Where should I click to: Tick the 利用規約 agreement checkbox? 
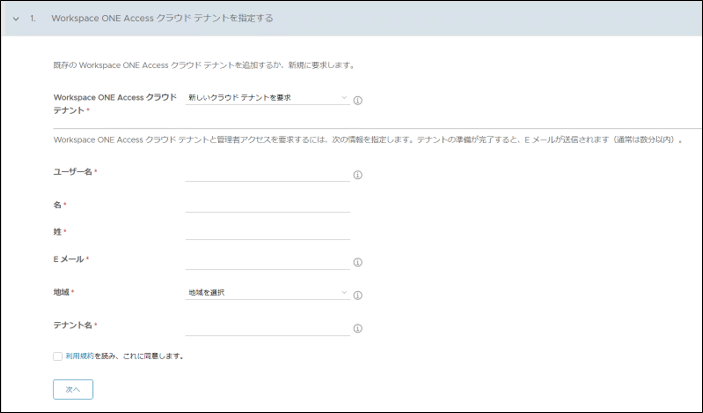pos(58,356)
